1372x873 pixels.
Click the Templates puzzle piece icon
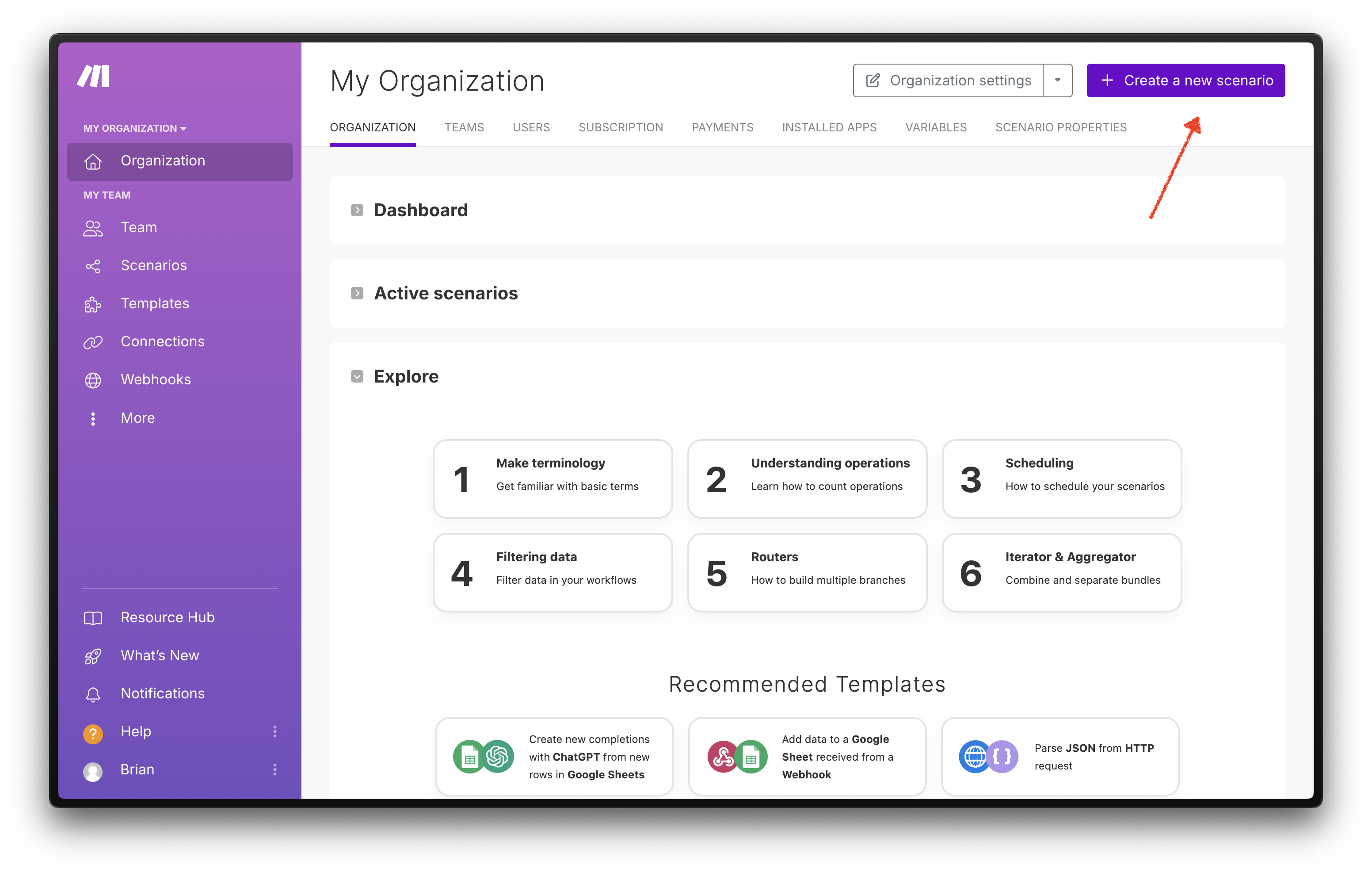coord(93,304)
